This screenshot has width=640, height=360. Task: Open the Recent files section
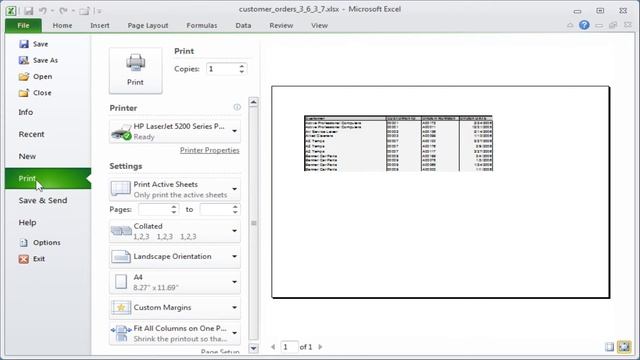[31, 134]
